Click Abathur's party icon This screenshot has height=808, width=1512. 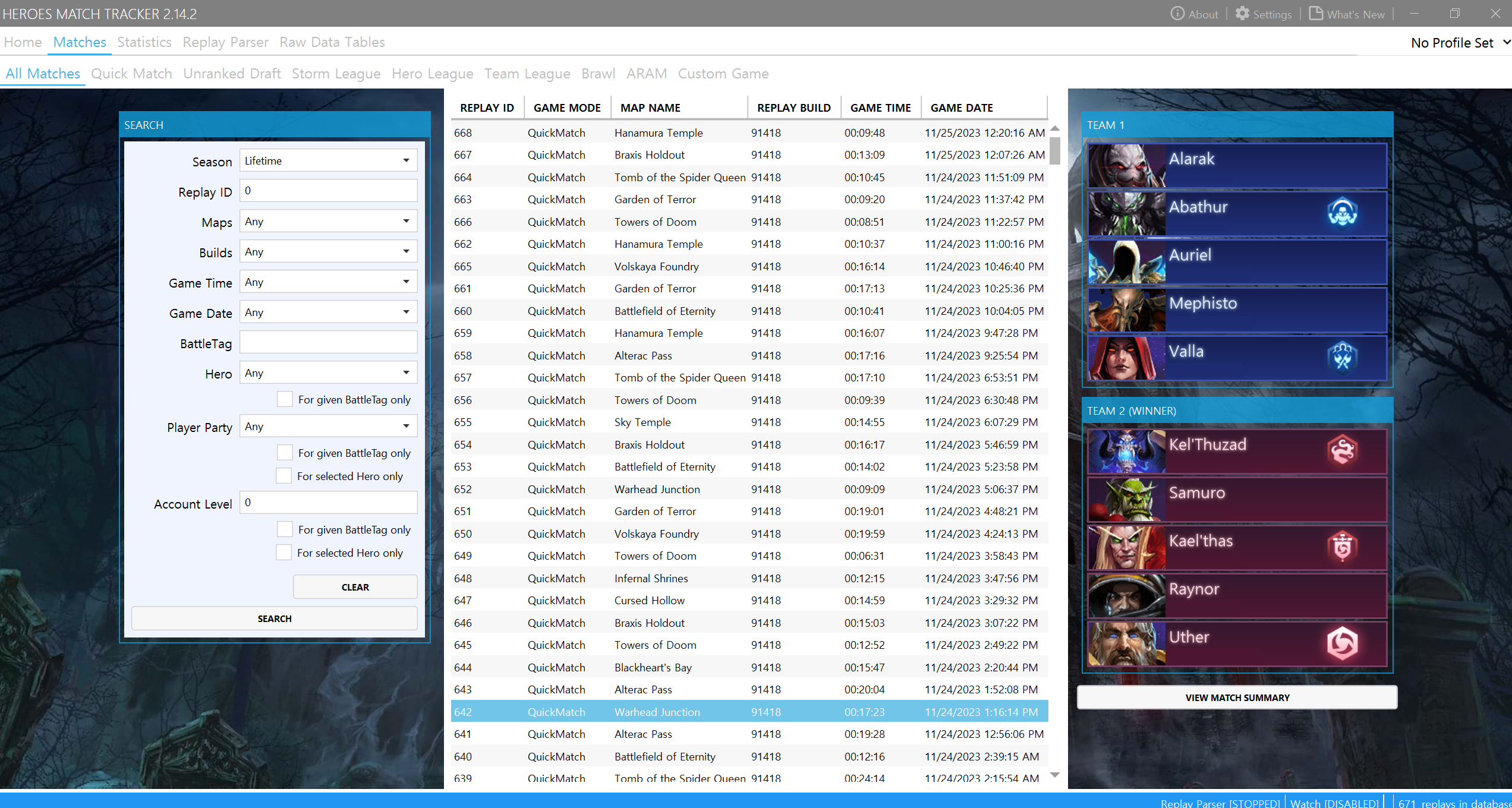tap(1342, 213)
